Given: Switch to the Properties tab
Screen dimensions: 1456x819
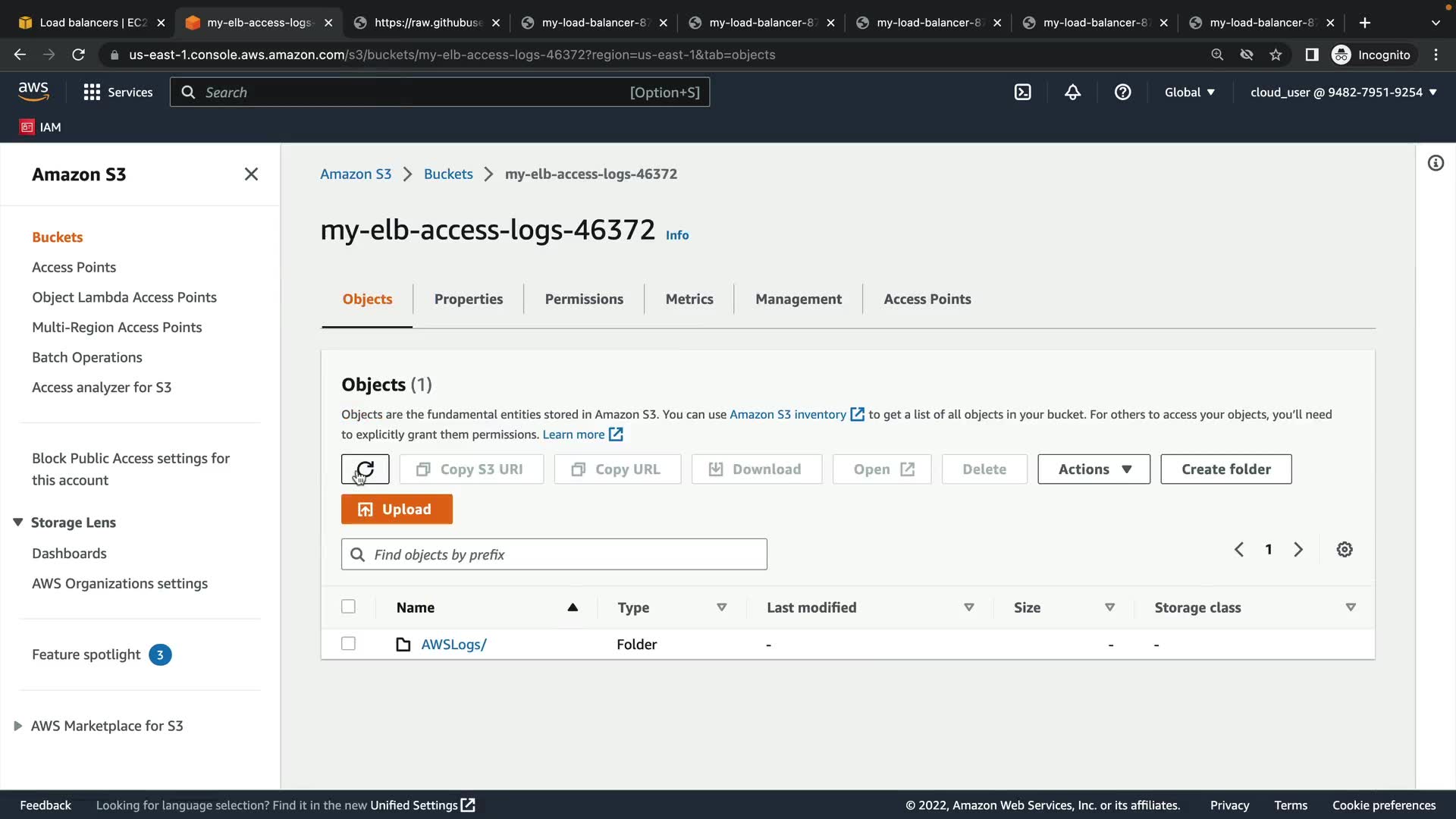Looking at the screenshot, I should 468,300.
